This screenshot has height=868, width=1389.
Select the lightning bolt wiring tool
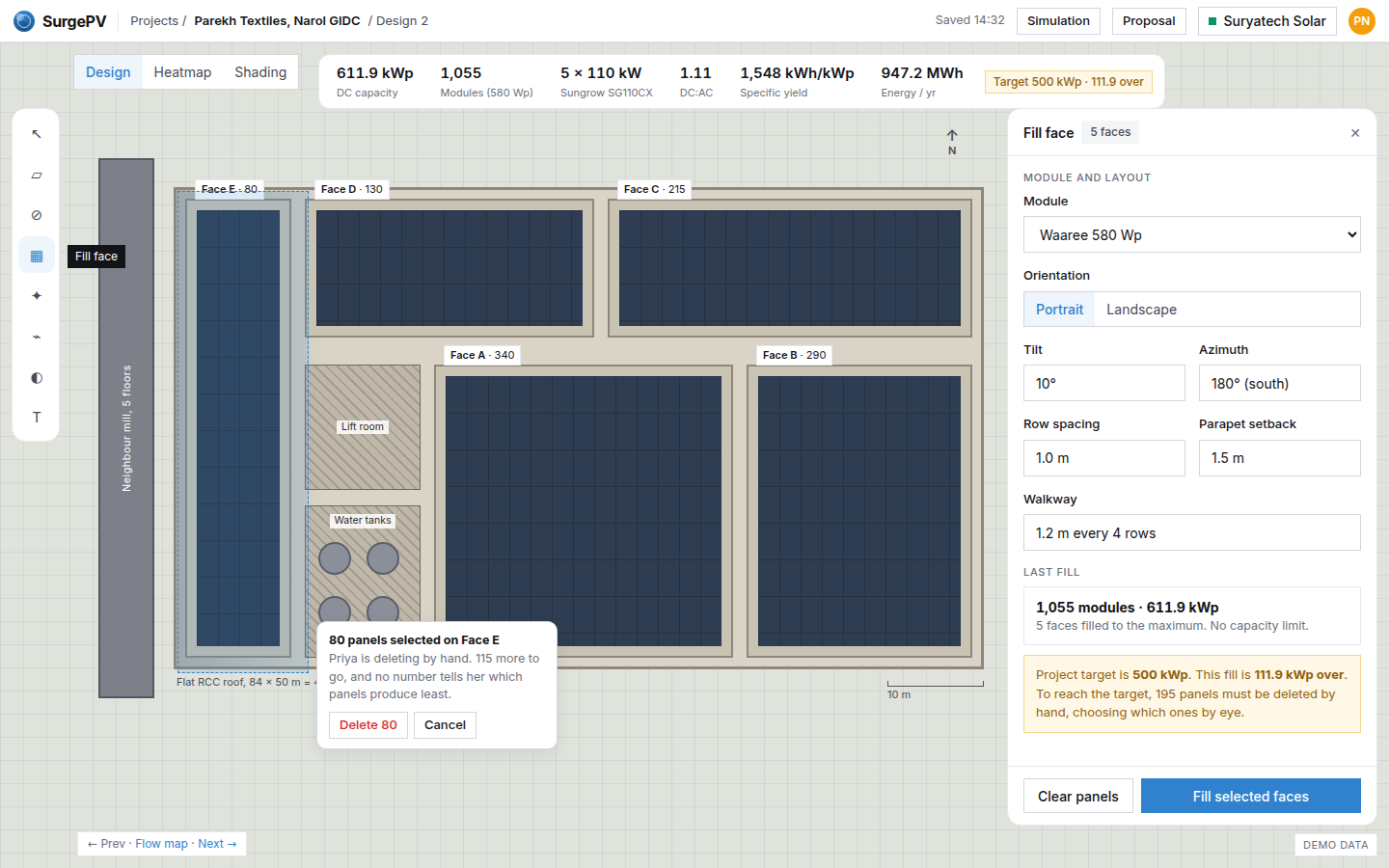point(37,337)
